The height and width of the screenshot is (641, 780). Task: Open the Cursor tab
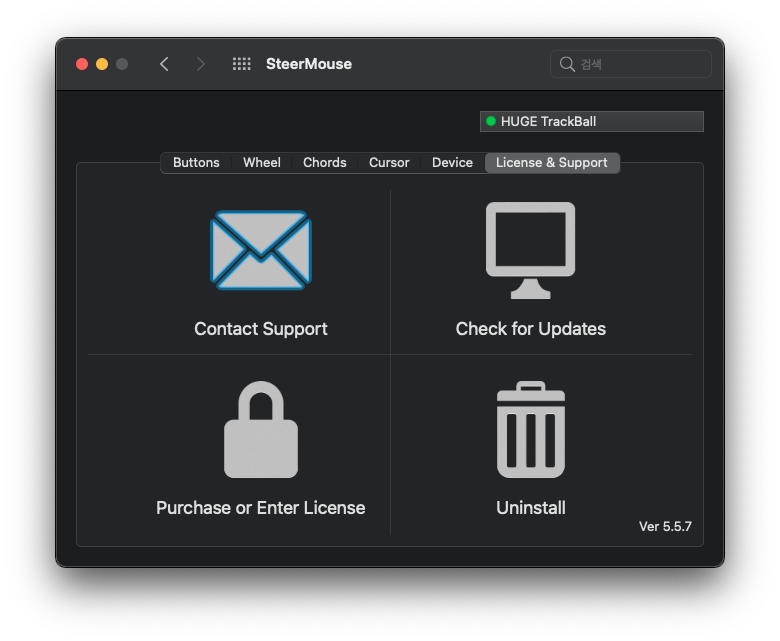point(389,163)
